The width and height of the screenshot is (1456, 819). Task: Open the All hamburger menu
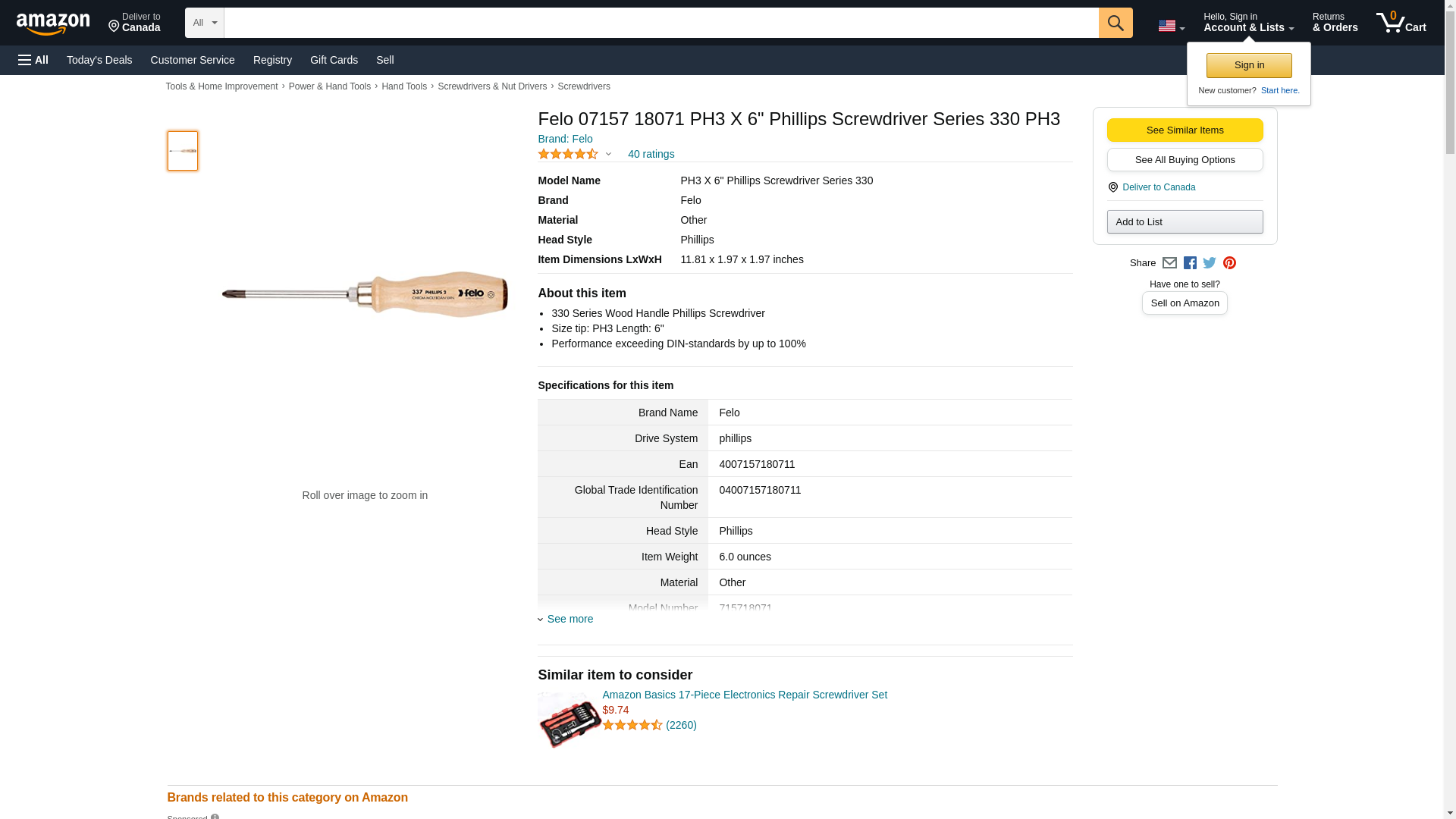[33, 60]
